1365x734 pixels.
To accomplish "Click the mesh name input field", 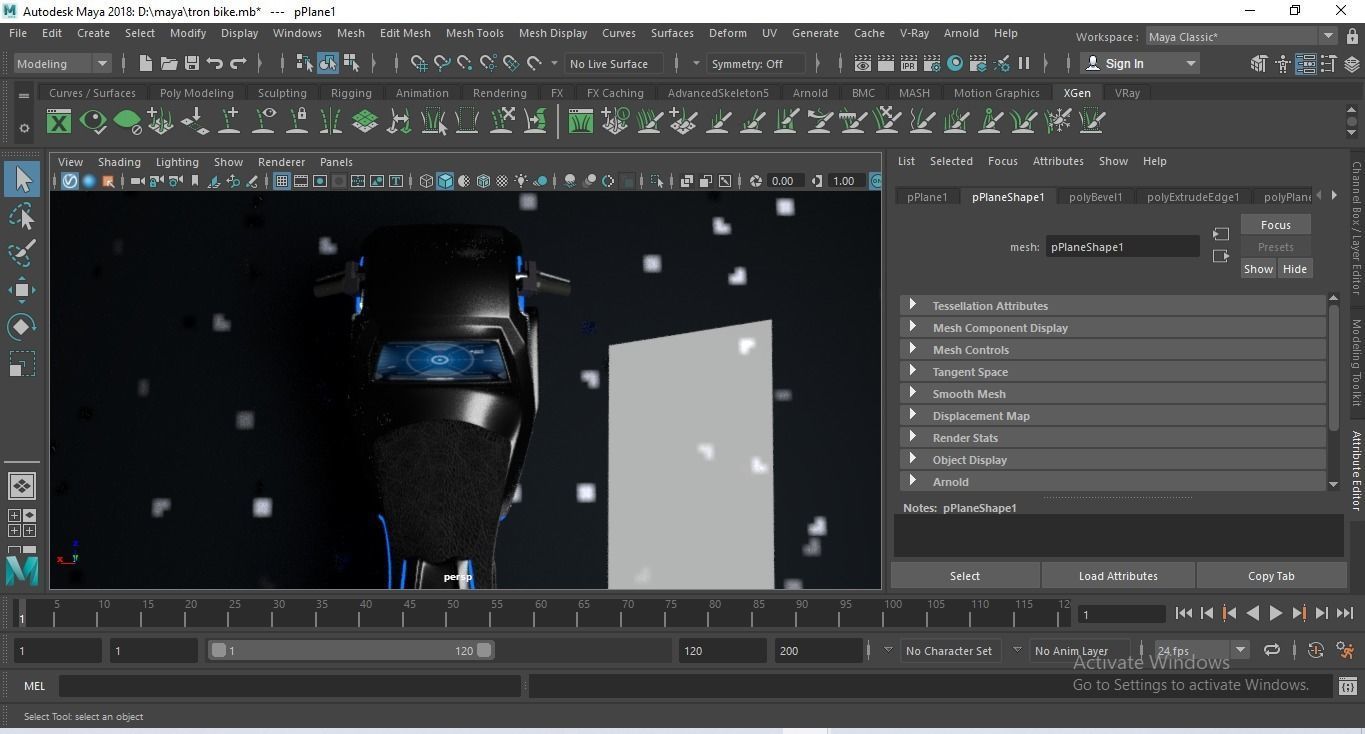I will pos(1121,247).
